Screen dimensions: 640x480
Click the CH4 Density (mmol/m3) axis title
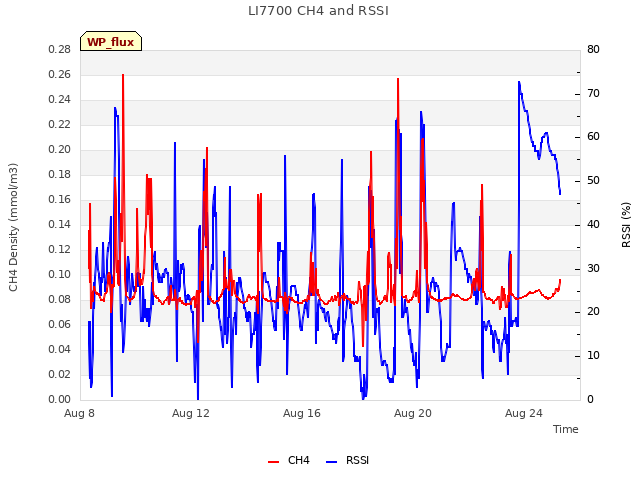point(13,227)
